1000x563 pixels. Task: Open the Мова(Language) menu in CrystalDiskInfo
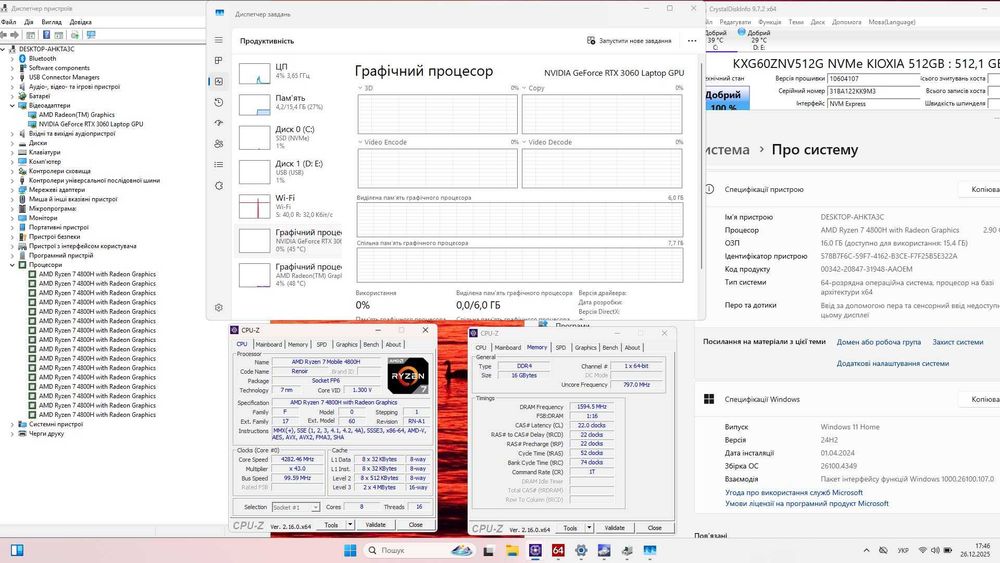click(892, 22)
